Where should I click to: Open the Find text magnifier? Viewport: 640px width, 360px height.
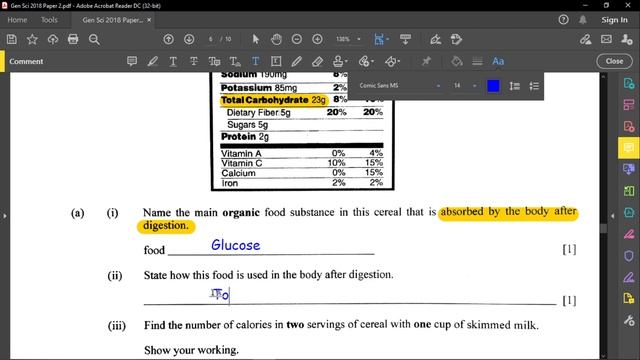tap(94, 39)
